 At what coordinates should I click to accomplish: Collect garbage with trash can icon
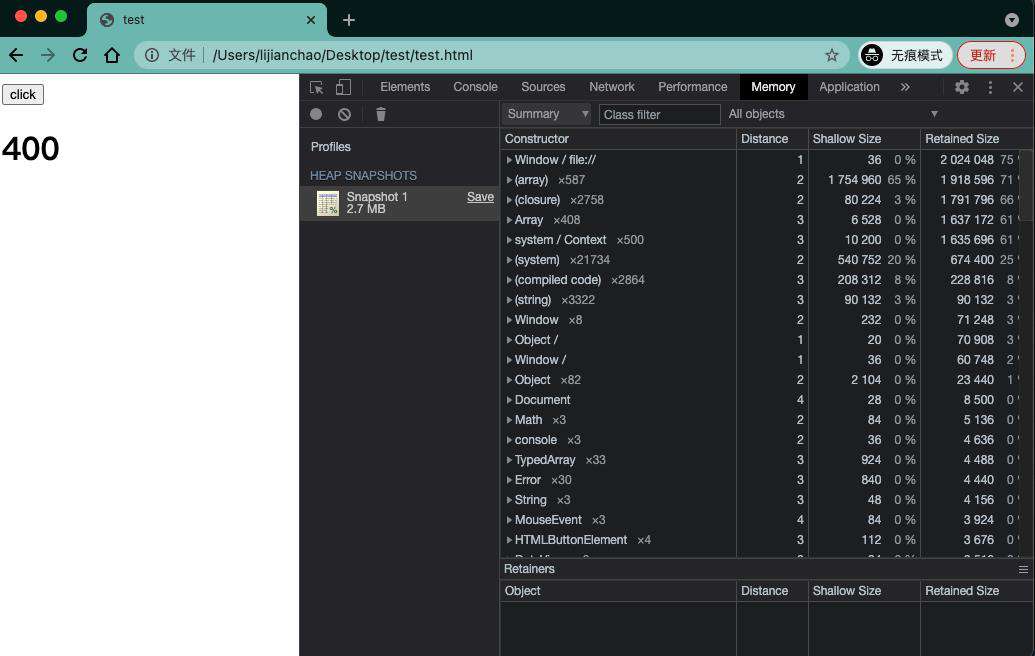coord(381,114)
